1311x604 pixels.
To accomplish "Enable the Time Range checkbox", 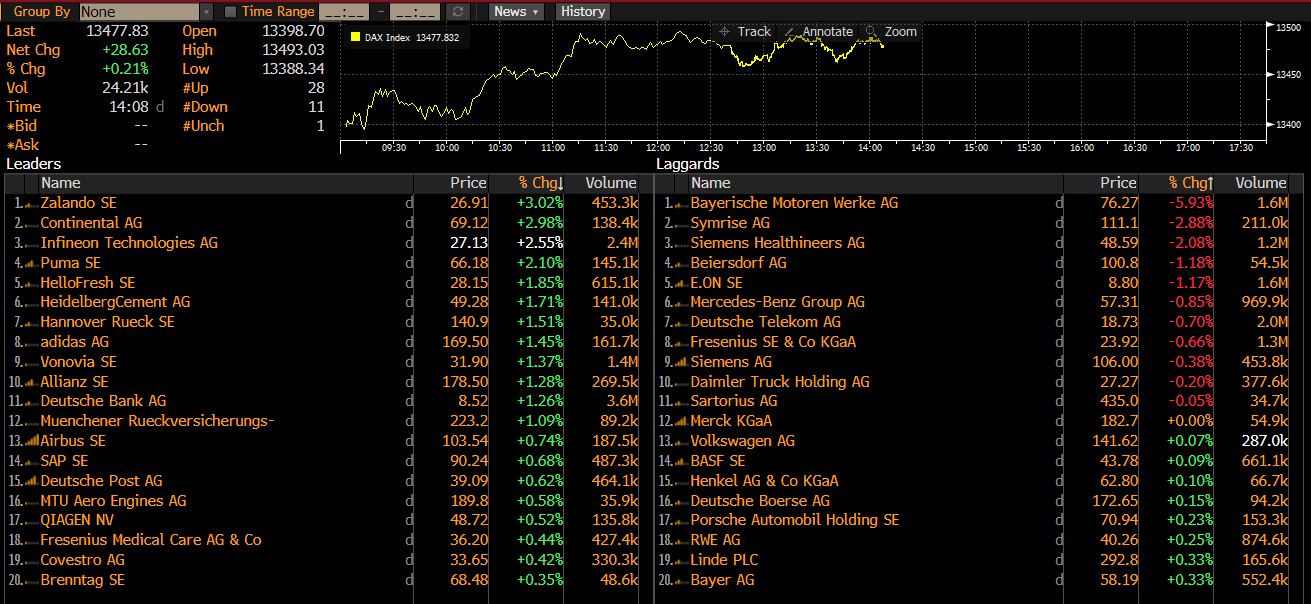I will (231, 12).
